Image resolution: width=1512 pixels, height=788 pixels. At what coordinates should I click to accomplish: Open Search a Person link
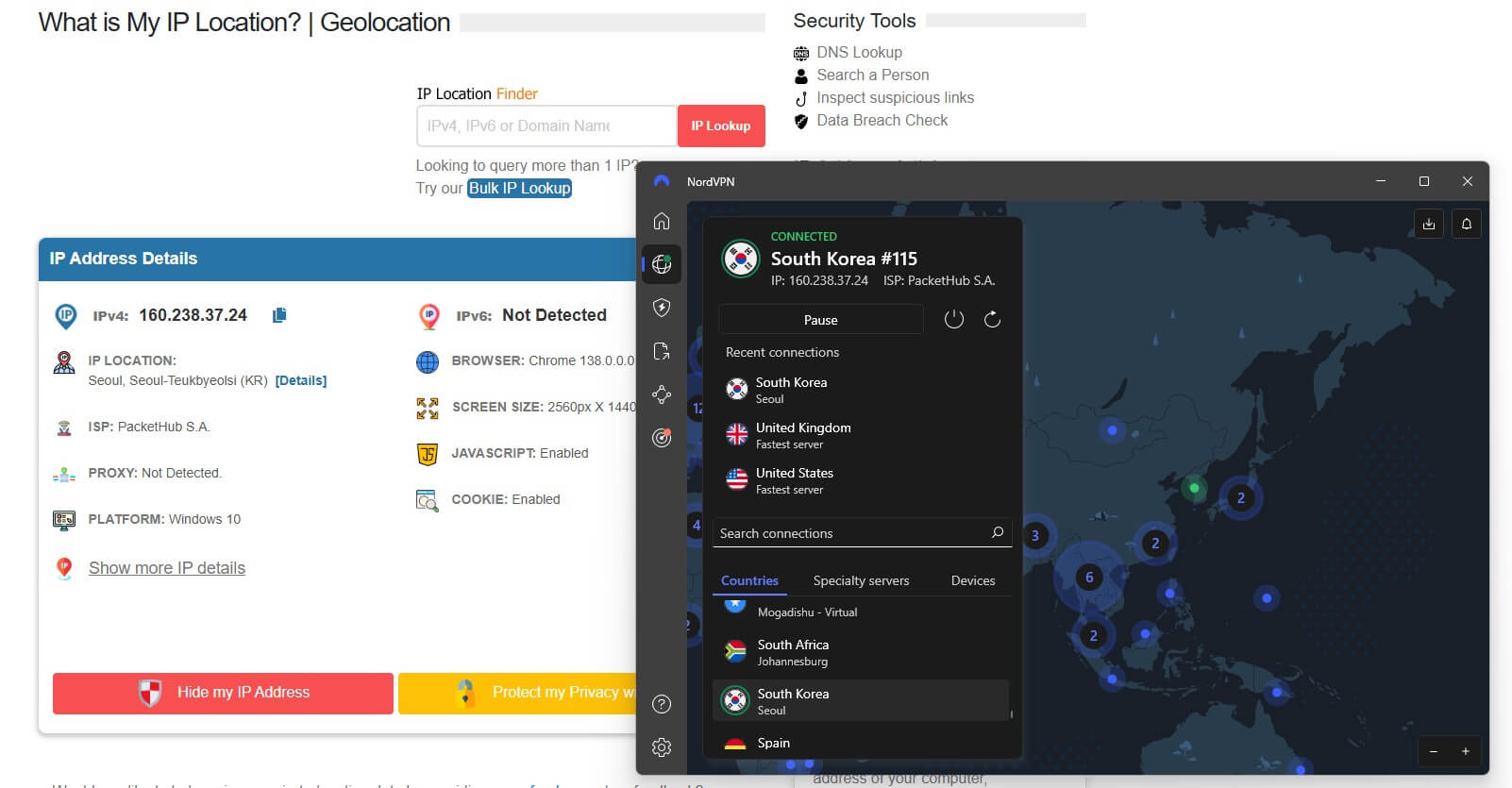872,75
